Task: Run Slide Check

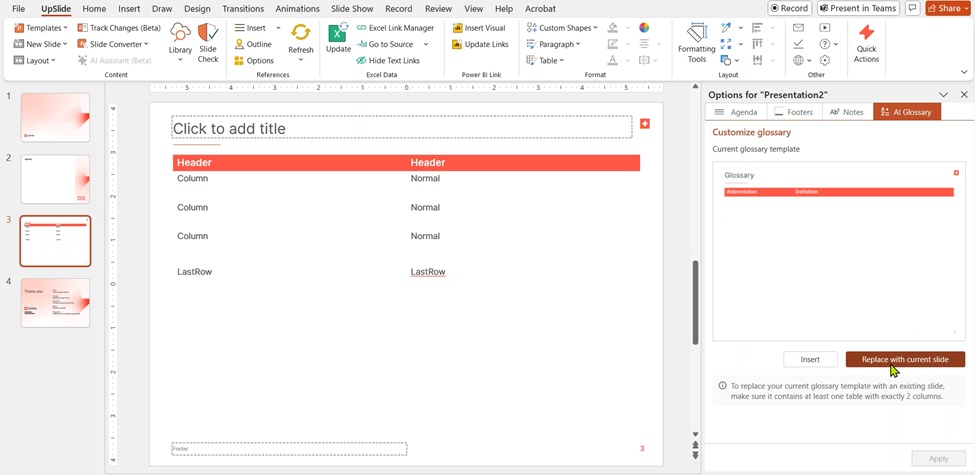Action: (208, 42)
